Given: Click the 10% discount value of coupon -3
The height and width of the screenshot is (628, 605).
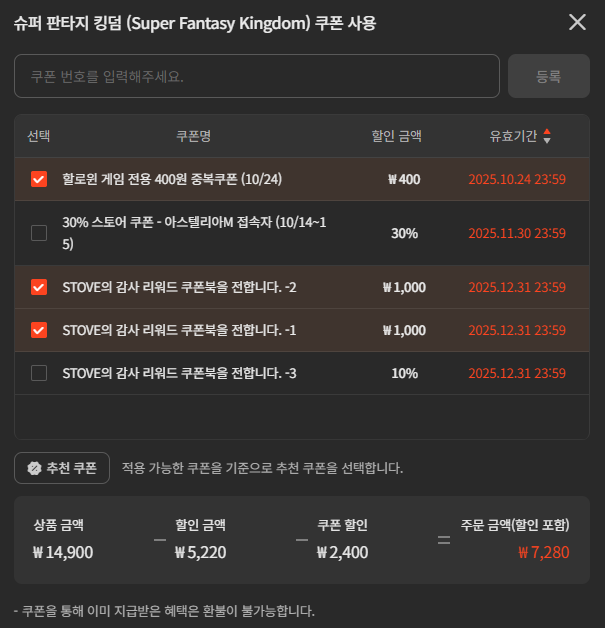Looking at the screenshot, I should pos(404,373).
